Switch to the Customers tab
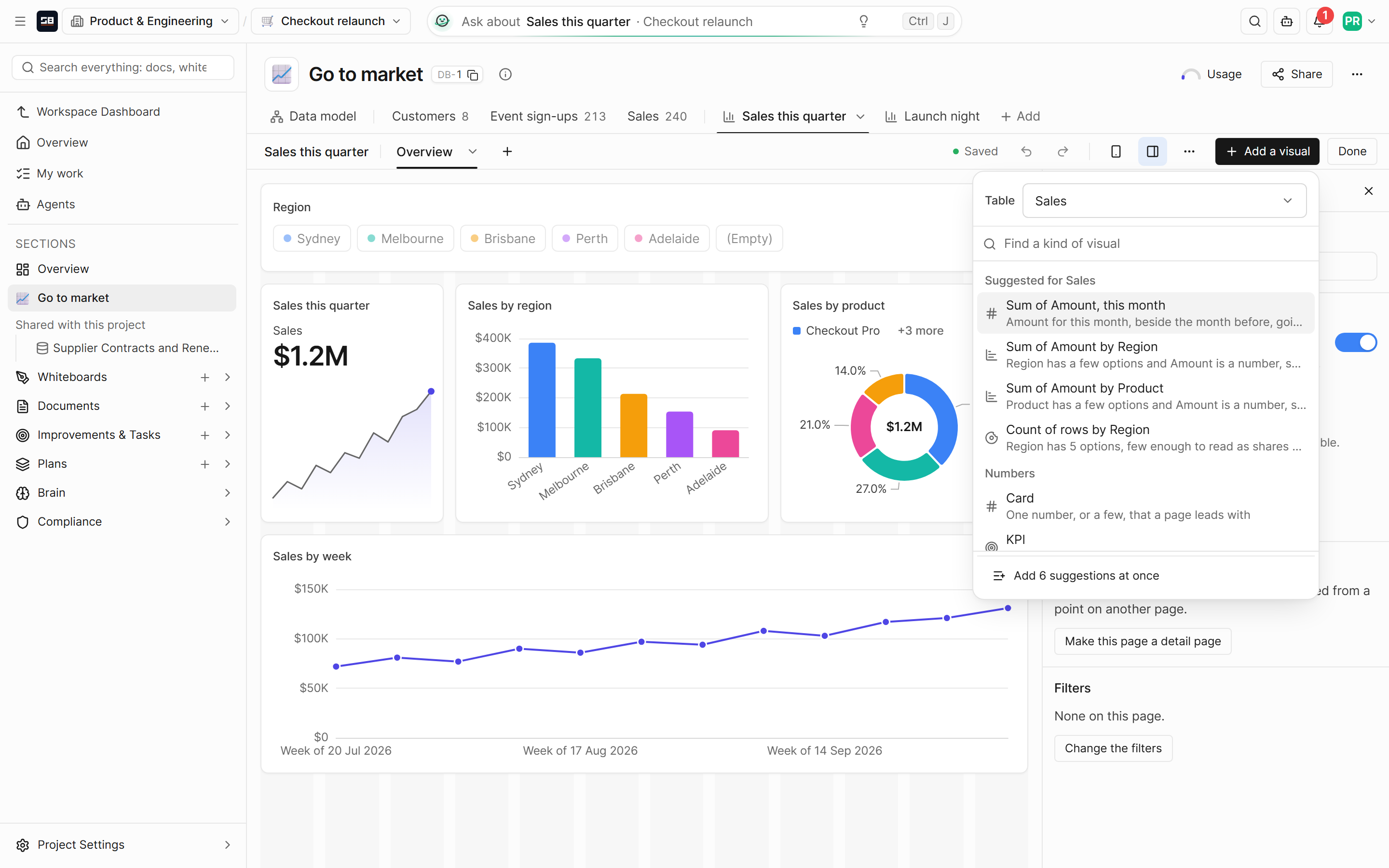 [x=430, y=116]
